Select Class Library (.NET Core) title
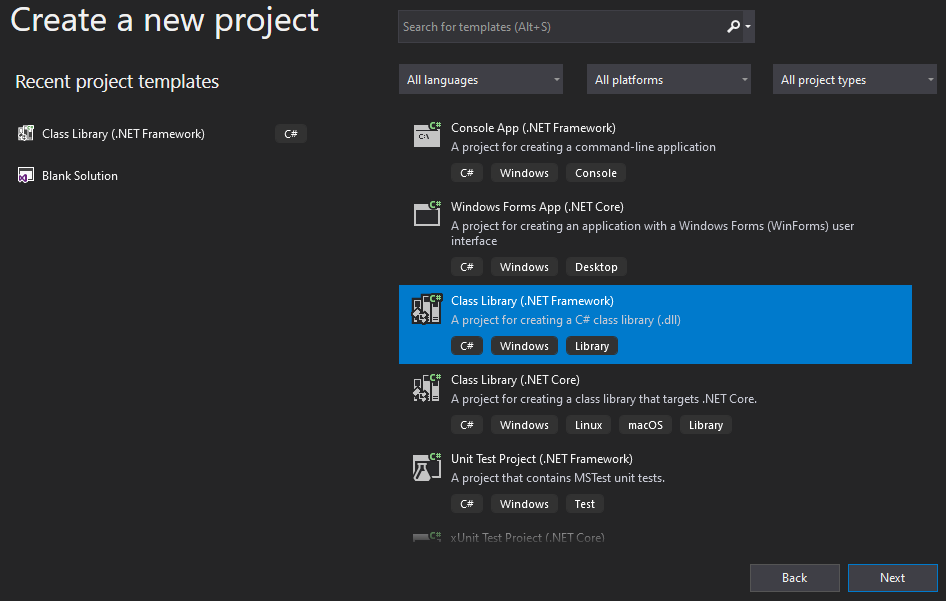Image resolution: width=946 pixels, height=601 pixels. tap(515, 380)
